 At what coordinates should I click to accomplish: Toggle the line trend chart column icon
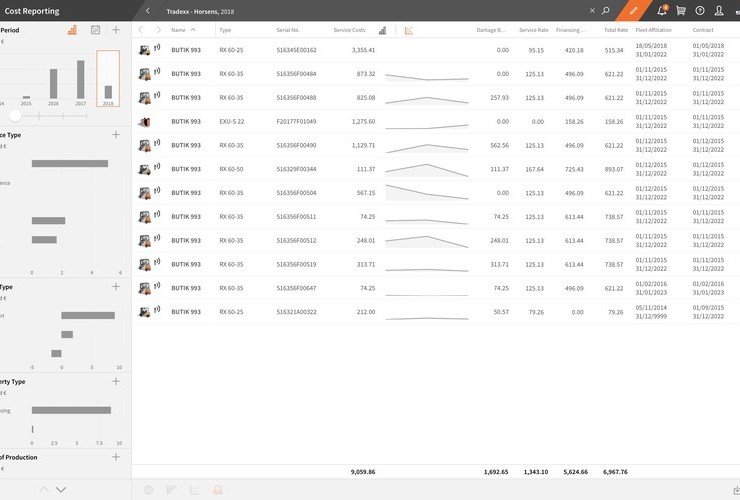pos(409,30)
